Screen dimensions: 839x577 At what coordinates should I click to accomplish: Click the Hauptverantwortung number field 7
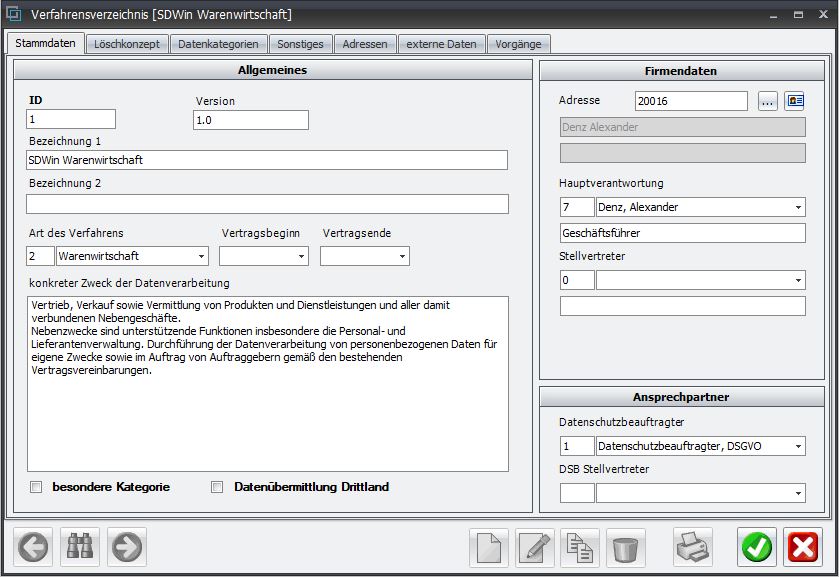tap(577, 207)
